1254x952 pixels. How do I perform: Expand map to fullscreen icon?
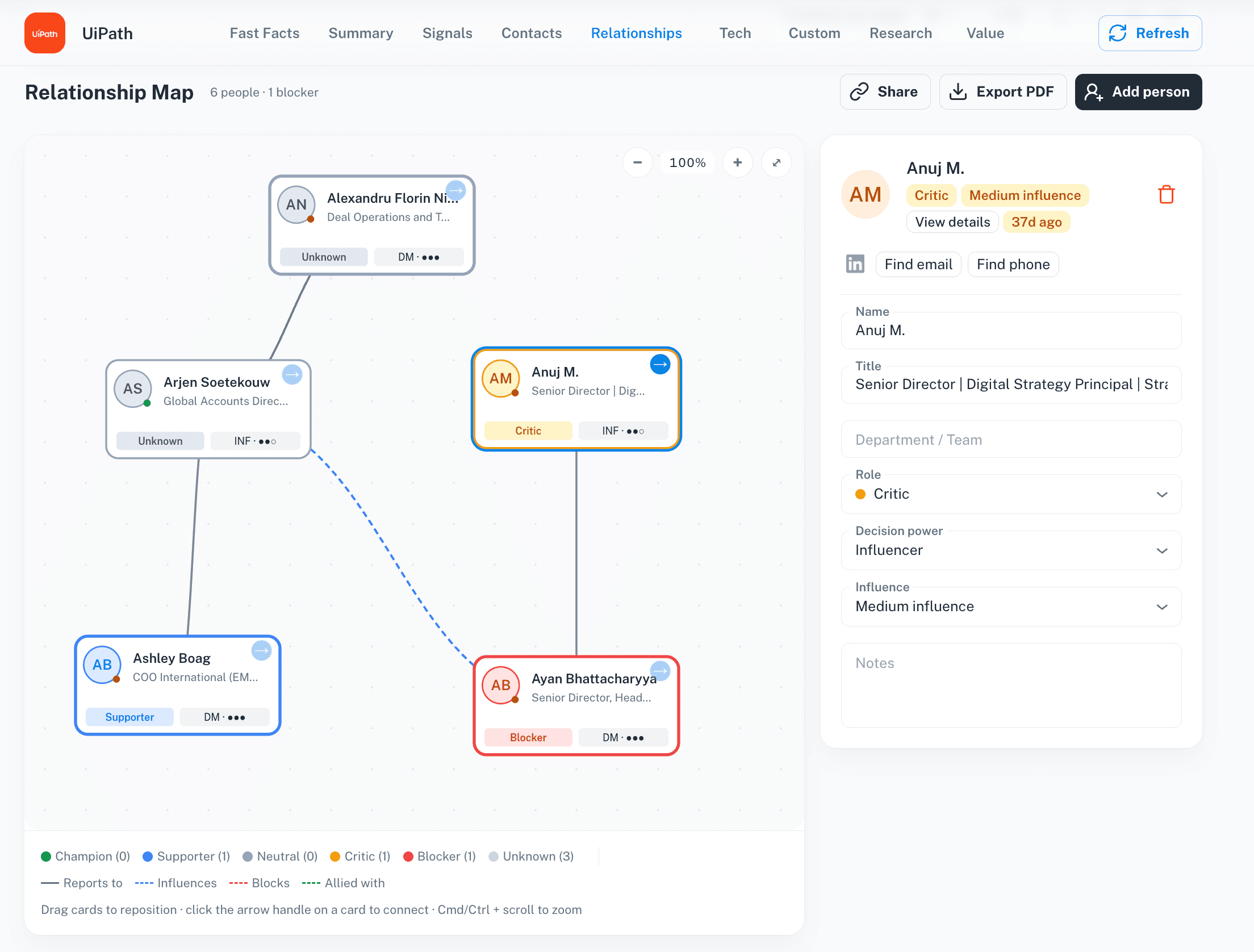click(x=776, y=162)
